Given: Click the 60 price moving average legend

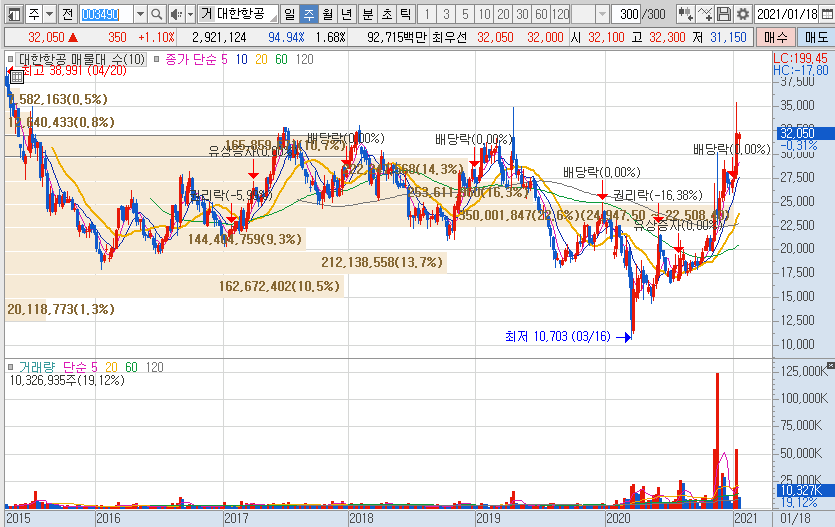Looking at the screenshot, I should pos(281,59).
